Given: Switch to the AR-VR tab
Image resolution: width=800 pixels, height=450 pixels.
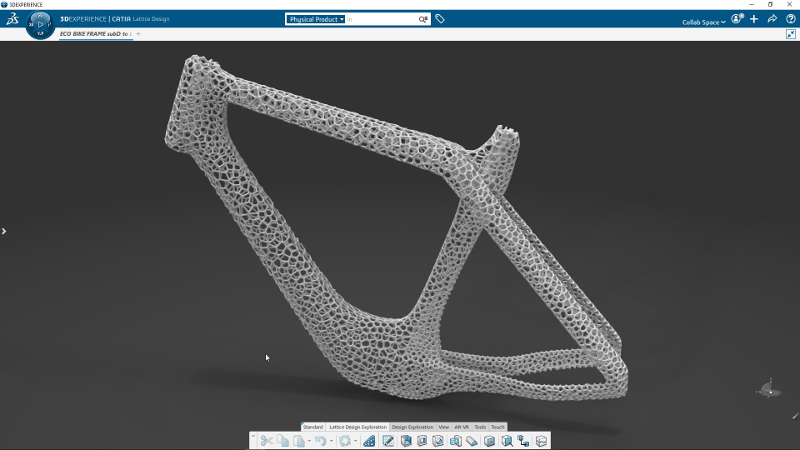Looking at the screenshot, I should point(462,427).
